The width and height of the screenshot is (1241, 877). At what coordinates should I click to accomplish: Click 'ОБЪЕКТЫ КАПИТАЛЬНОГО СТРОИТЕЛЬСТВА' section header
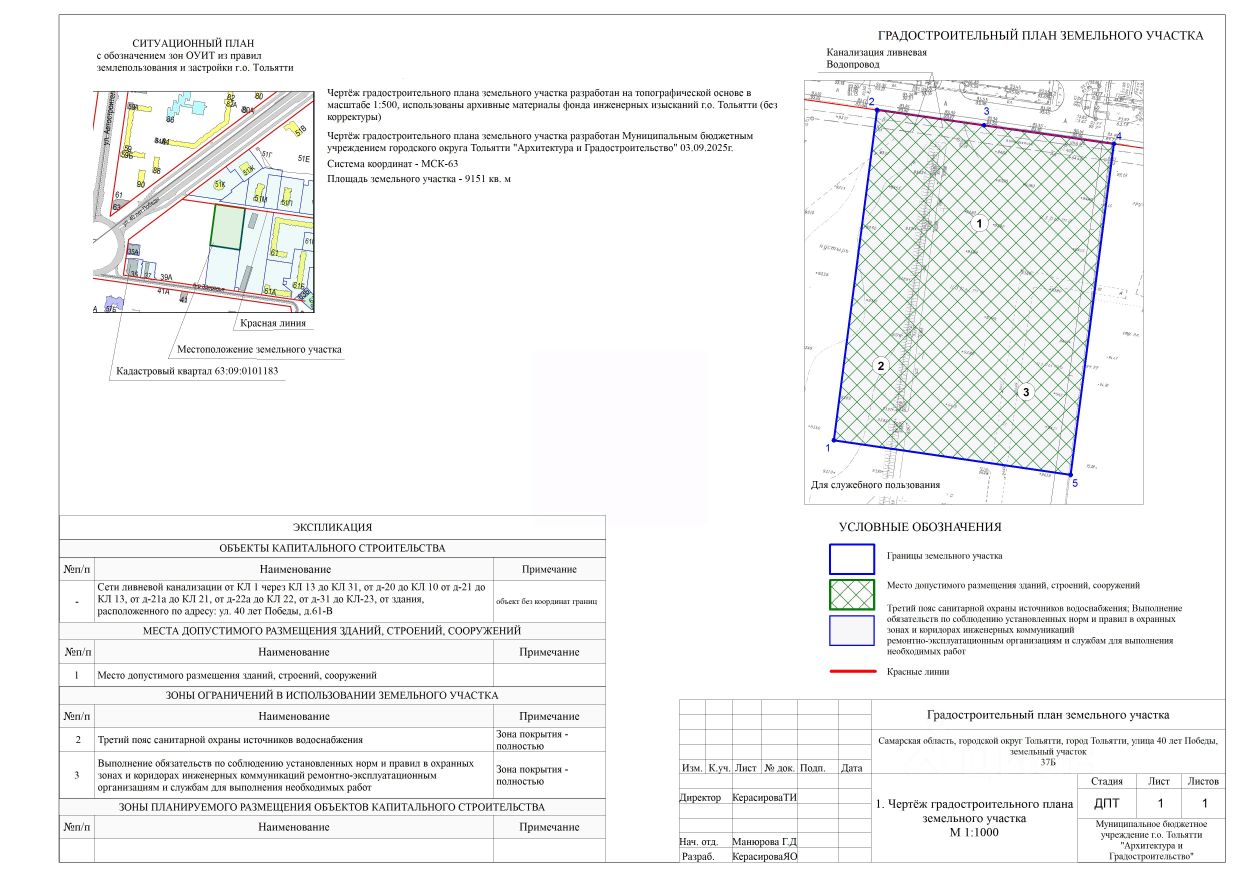(333, 548)
